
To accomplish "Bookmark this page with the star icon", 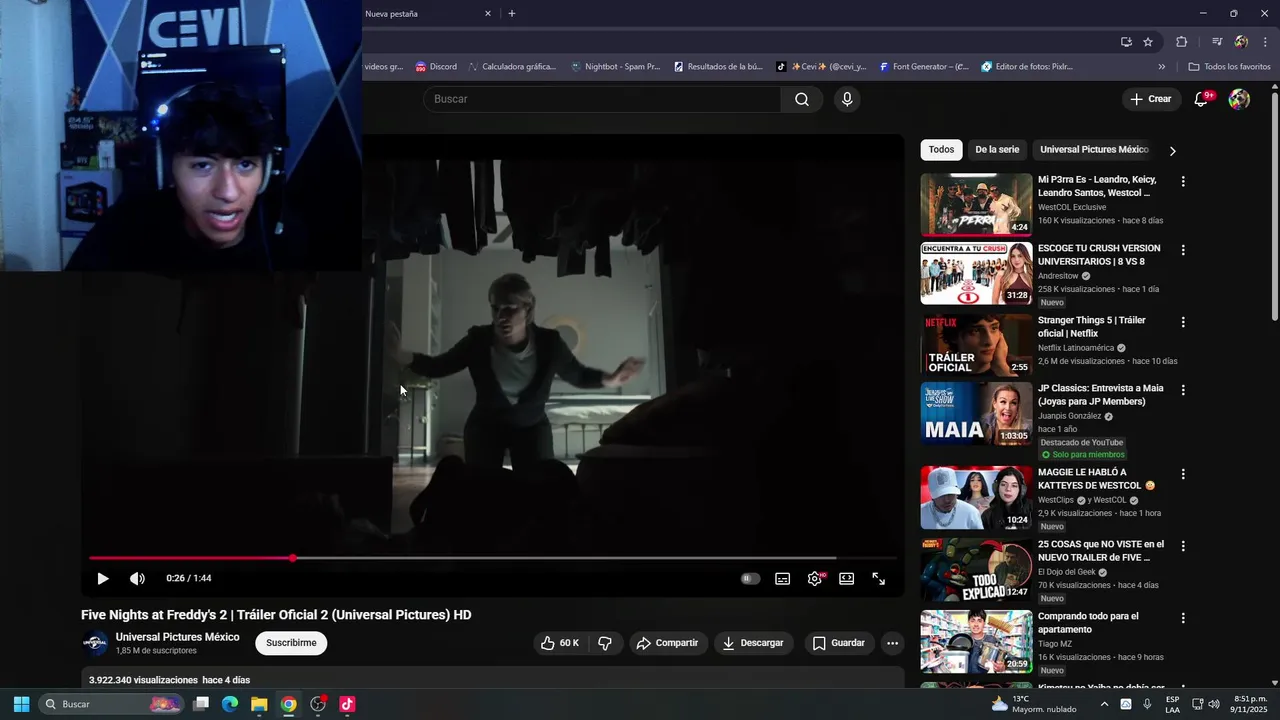I will click(x=1148, y=42).
